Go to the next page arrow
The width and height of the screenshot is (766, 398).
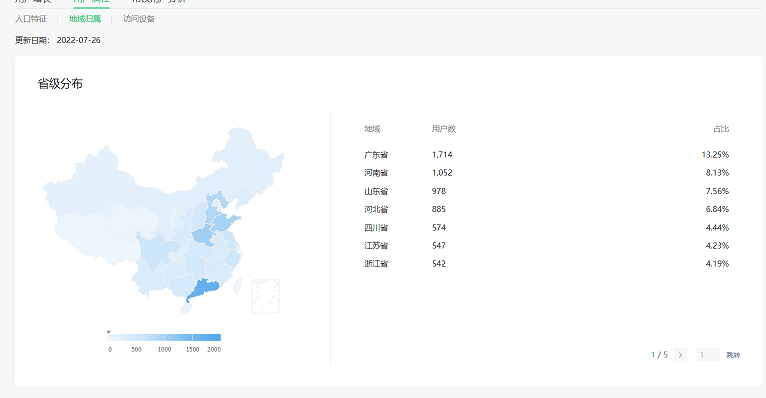tap(680, 355)
